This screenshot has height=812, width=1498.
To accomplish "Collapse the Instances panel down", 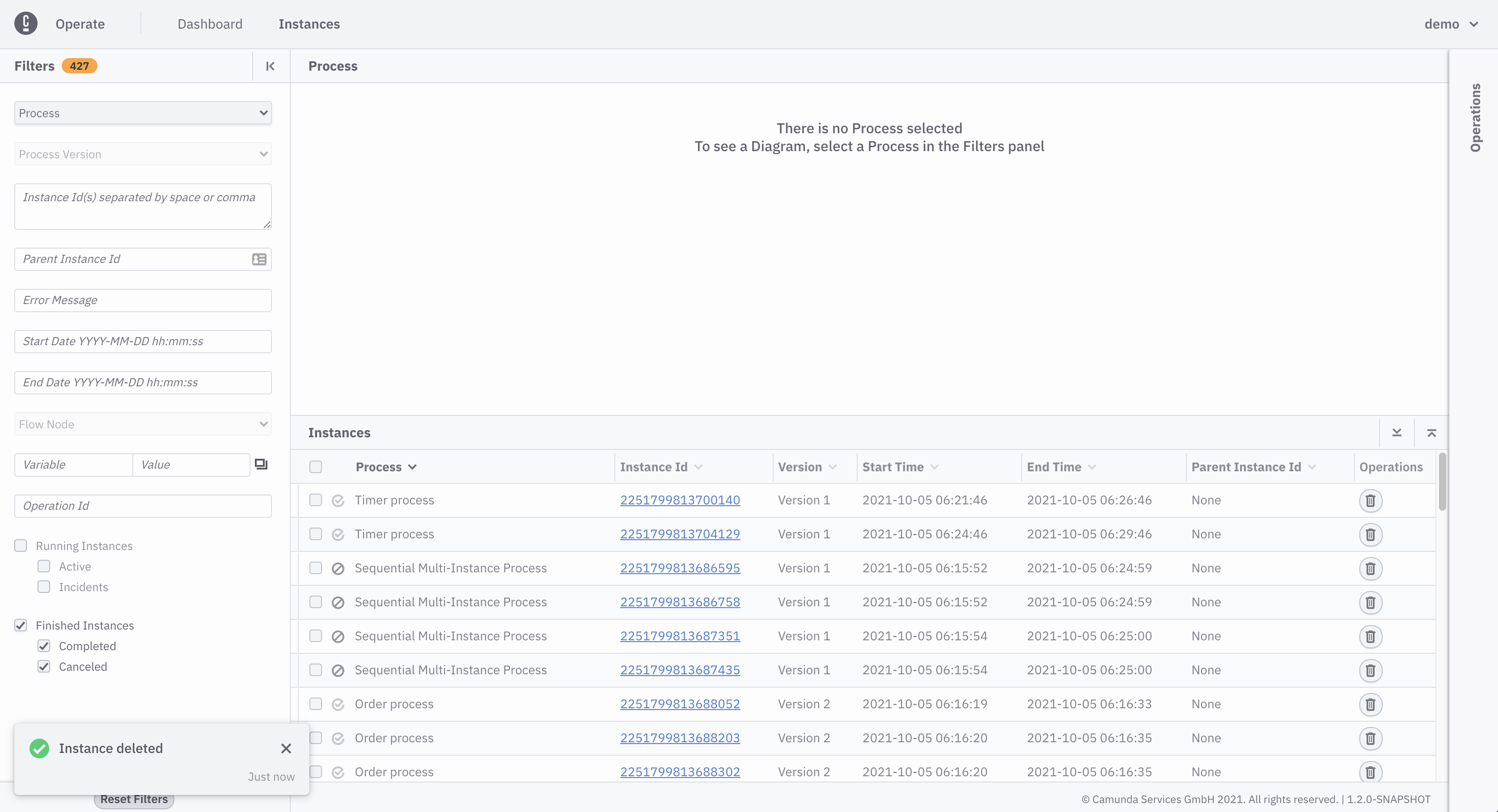I will [1397, 433].
